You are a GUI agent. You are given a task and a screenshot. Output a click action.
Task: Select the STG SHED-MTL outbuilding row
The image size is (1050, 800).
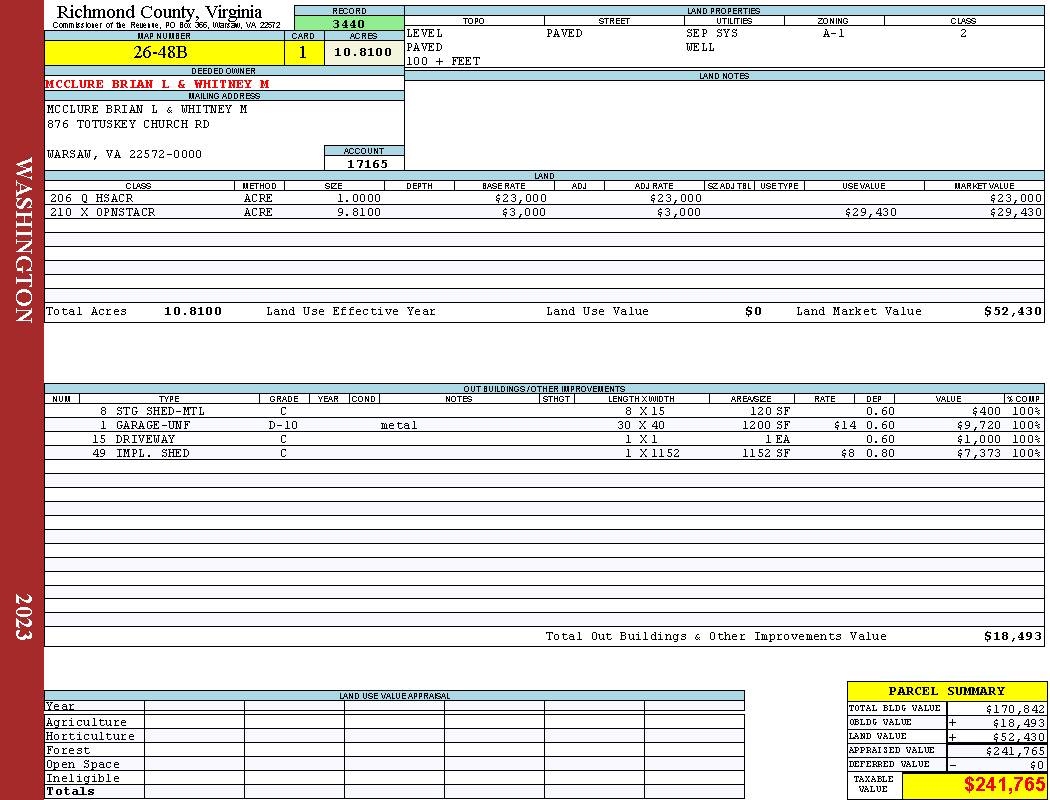click(544, 411)
